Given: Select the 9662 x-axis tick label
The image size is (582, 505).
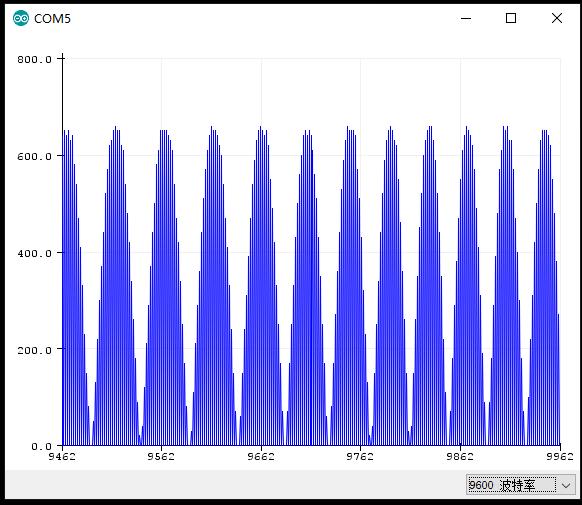Looking at the screenshot, I should coord(261,456).
